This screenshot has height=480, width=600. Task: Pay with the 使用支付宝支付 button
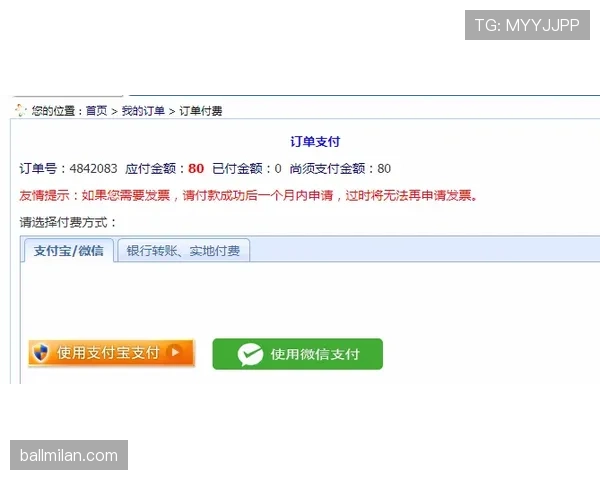pos(111,353)
